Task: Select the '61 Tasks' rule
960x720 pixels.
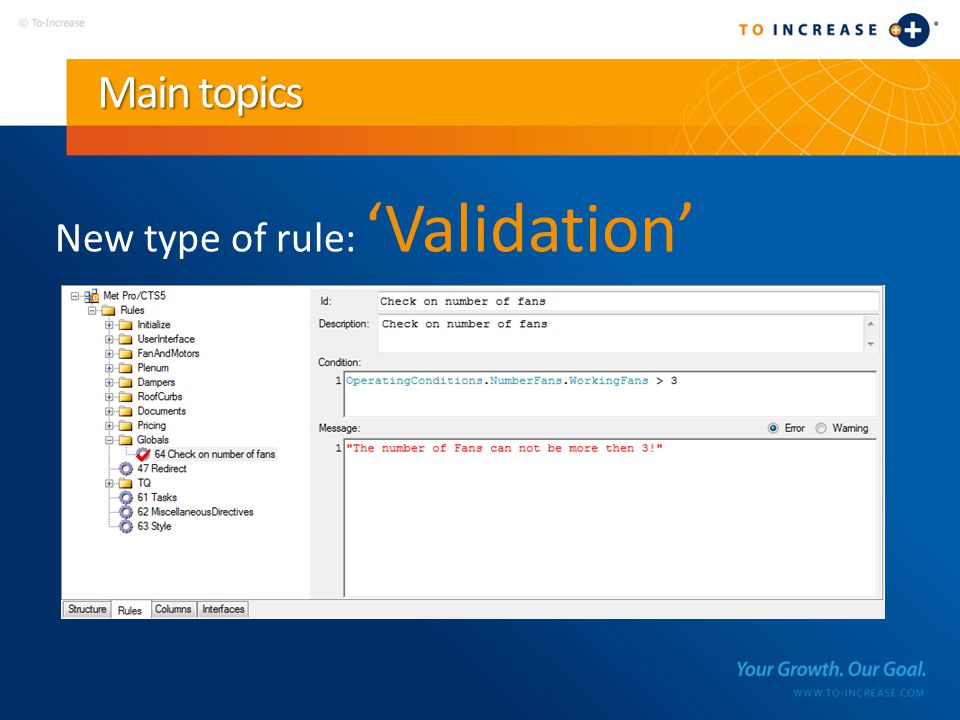Action: (x=157, y=498)
